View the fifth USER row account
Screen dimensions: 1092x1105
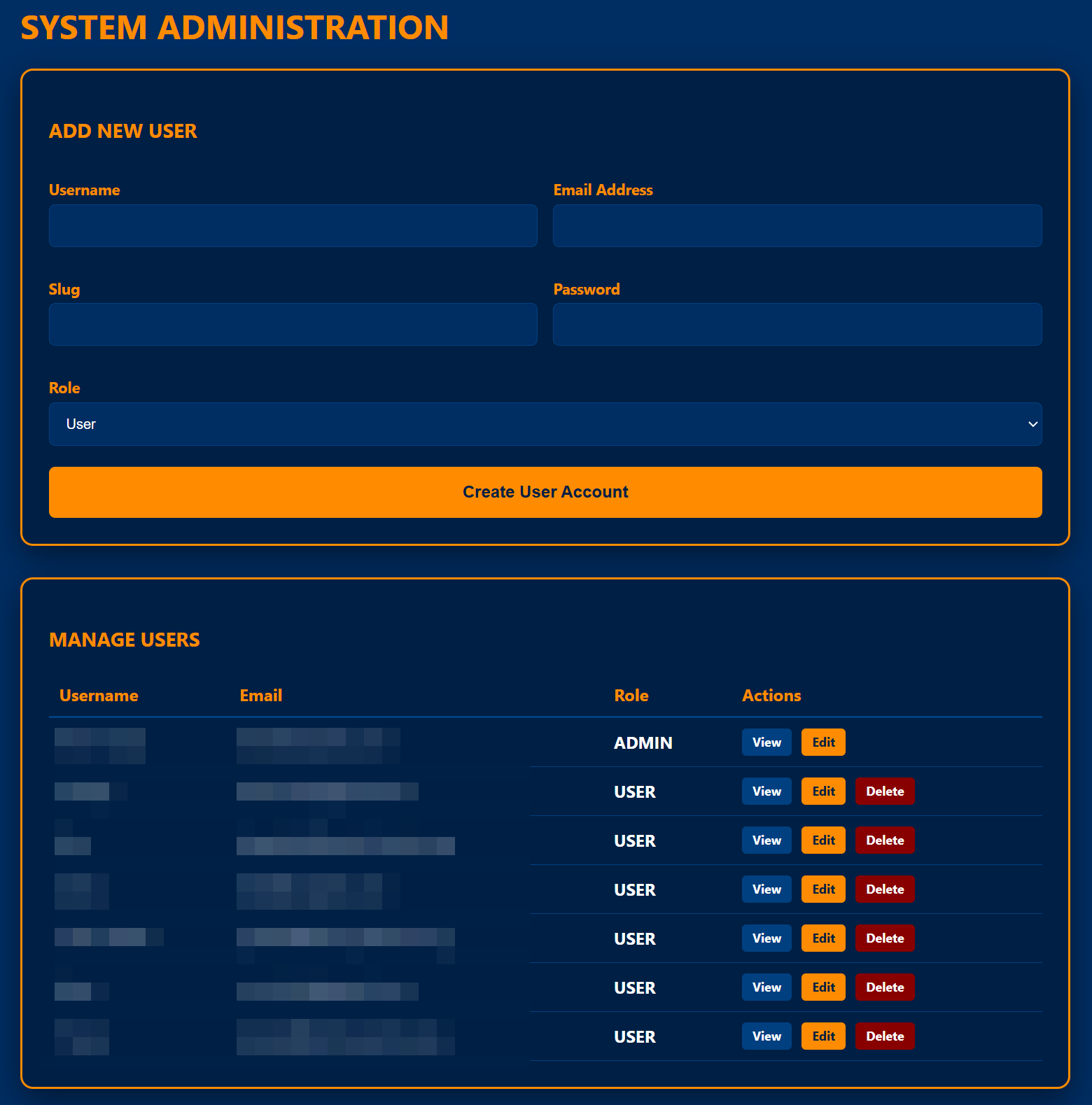click(766, 987)
